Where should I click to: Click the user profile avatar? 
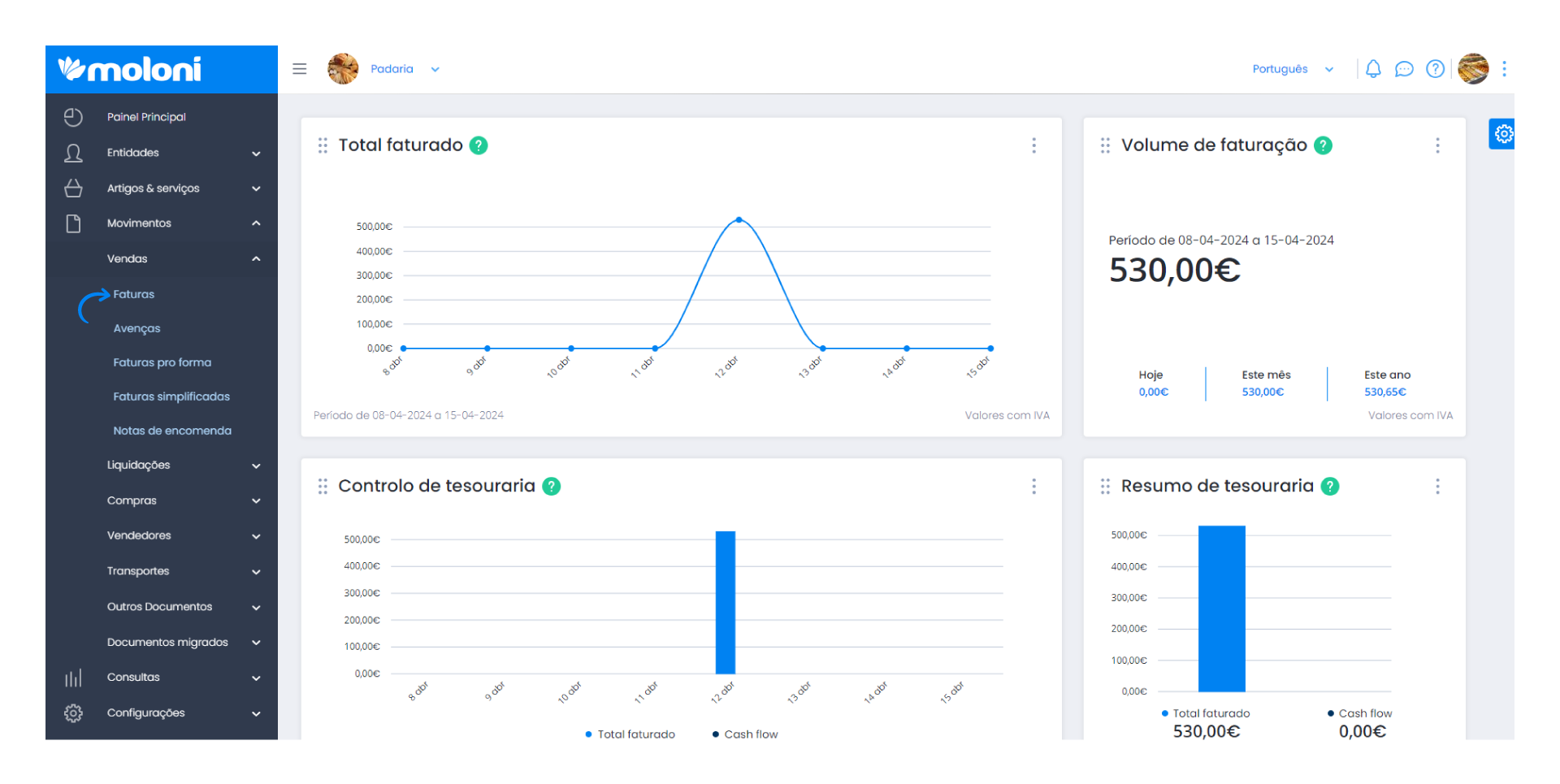[1473, 69]
